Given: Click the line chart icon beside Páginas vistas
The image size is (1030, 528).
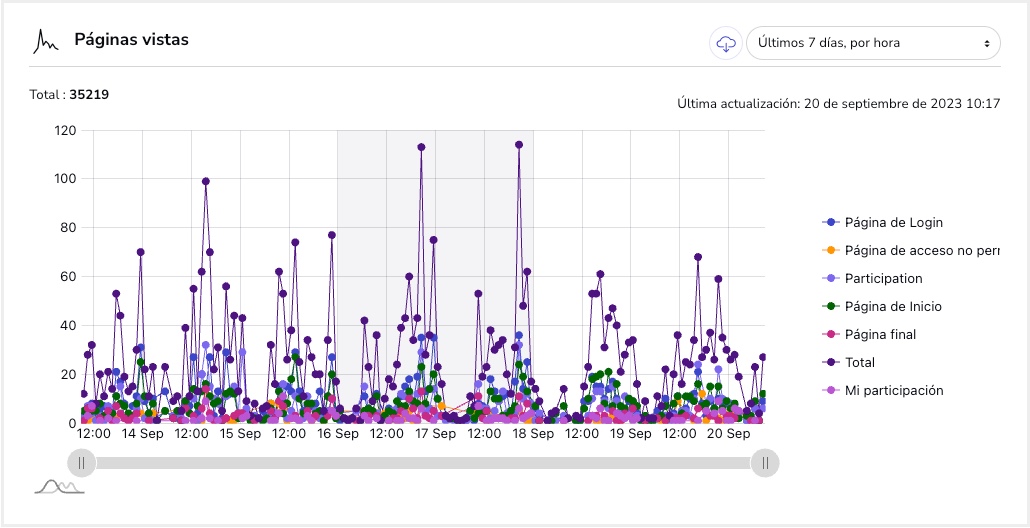Looking at the screenshot, I should [x=46, y=41].
